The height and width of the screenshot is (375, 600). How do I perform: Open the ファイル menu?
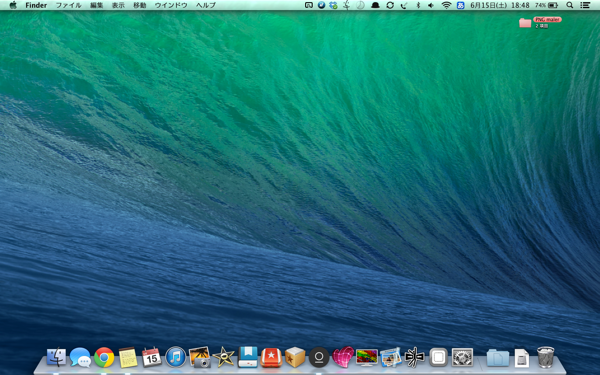[x=68, y=5]
